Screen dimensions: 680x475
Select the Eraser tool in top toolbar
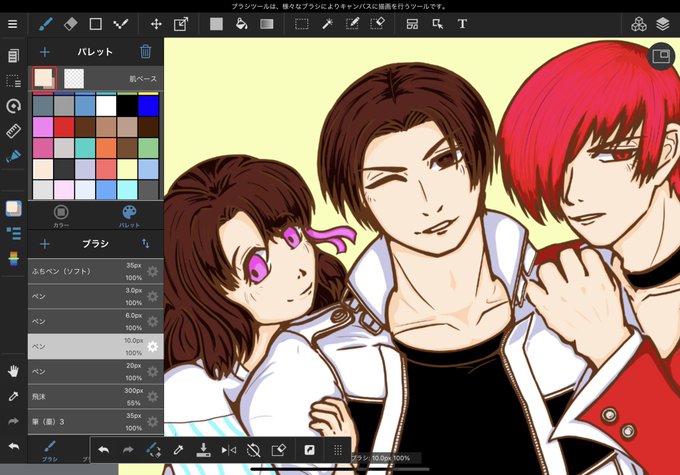click(x=70, y=24)
